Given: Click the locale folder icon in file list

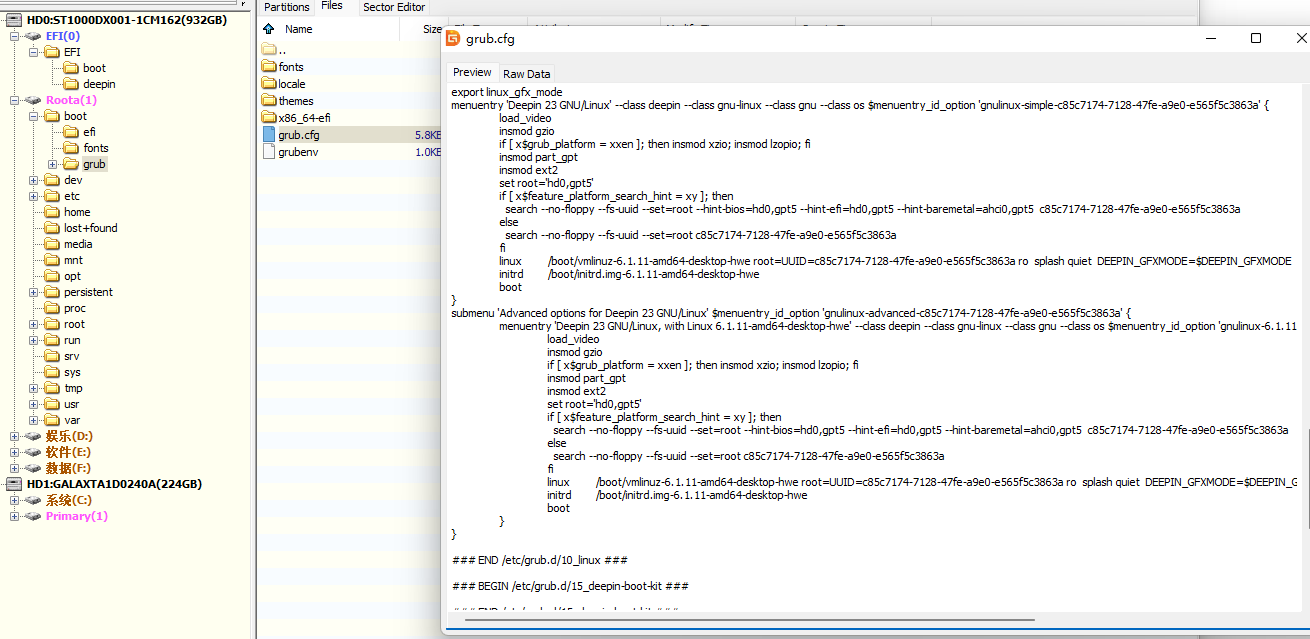Looking at the screenshot, I should point(269,83).
